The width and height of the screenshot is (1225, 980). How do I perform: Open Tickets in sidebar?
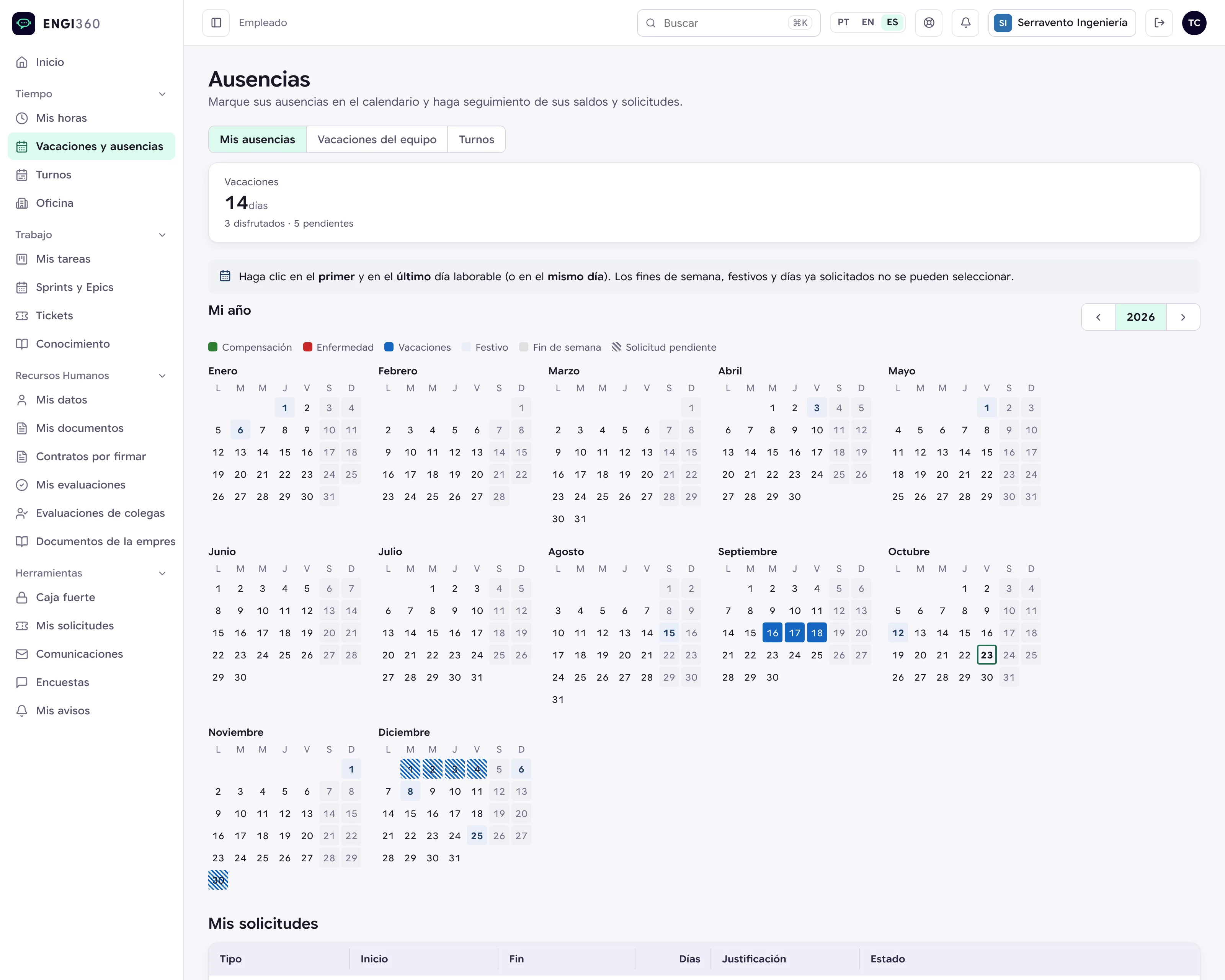click(x=91, y=315)
